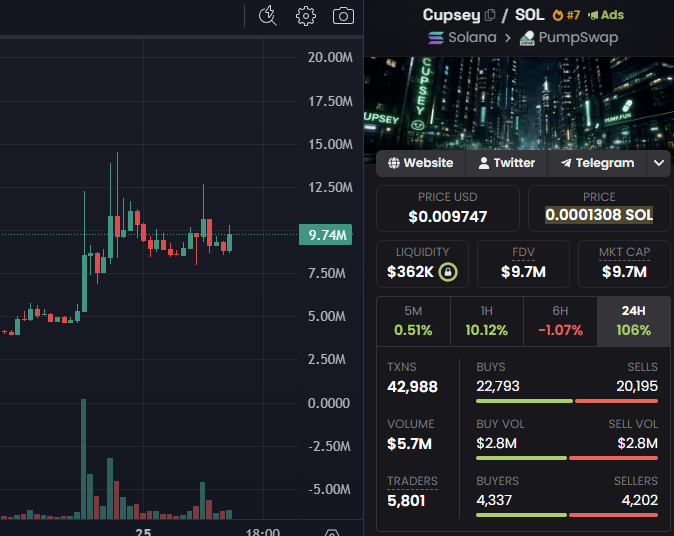The width and height of the screenshot is (674, 536).
Task: Open the Telegram link button
Action: tap(597, 163)
